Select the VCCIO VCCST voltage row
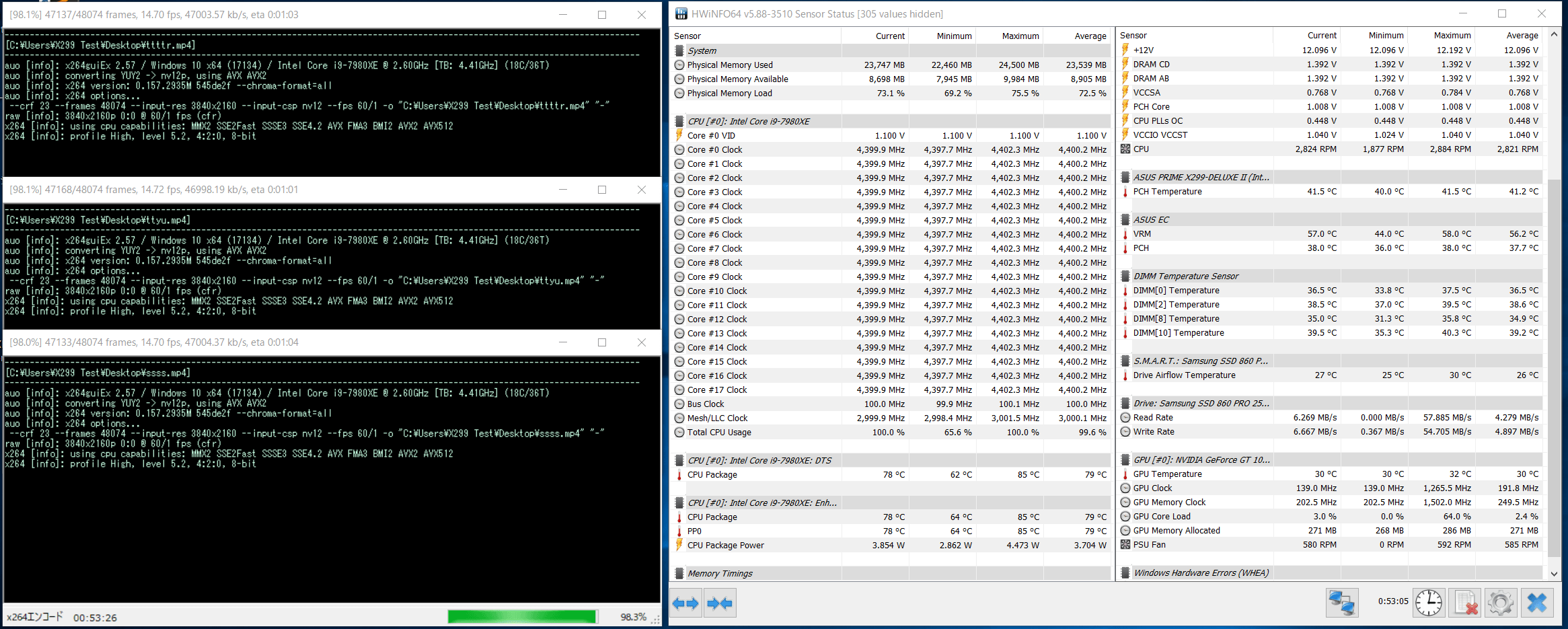This screenshot has width=1568, height=629. coord(1331,135)
